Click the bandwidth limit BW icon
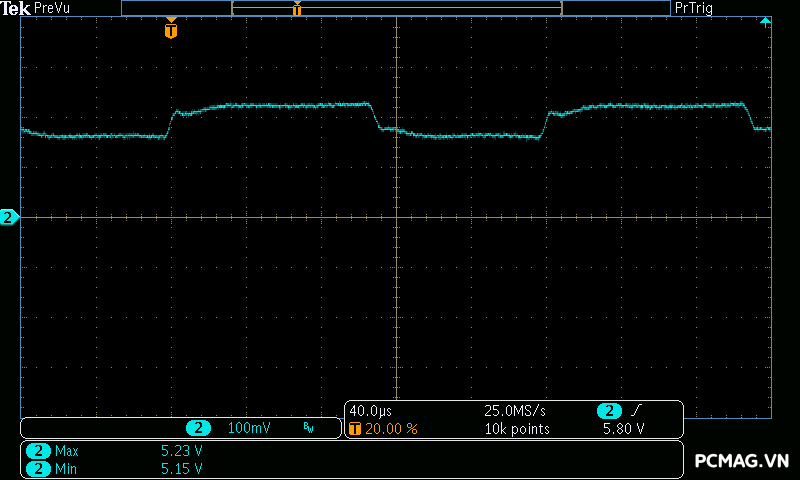 308,429
